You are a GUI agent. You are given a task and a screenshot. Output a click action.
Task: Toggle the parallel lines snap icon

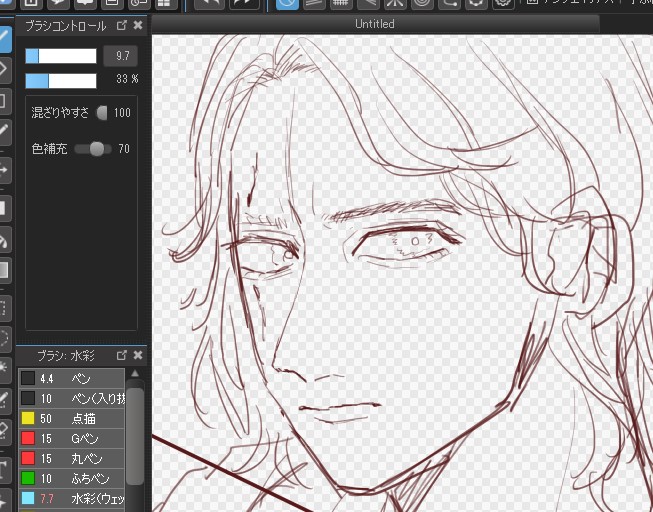pos(314,3)
